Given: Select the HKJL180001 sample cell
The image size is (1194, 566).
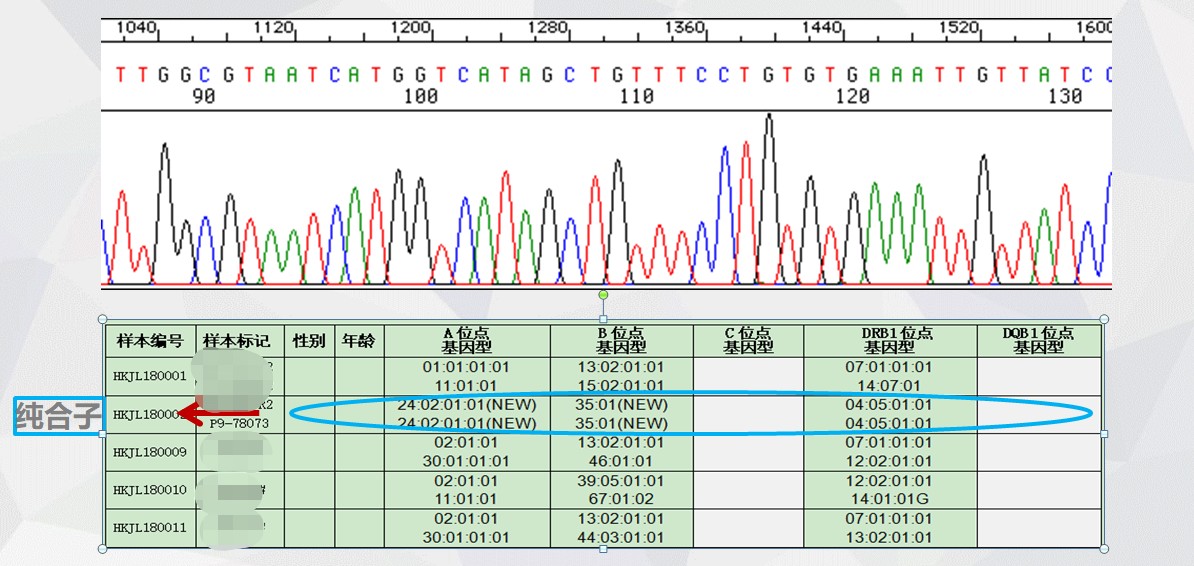Looking at the screenshot, I should tap(150, 376).
